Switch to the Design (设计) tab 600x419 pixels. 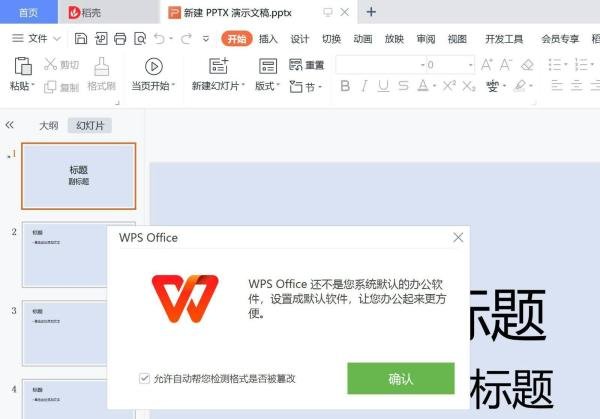[x=299, y=39]
